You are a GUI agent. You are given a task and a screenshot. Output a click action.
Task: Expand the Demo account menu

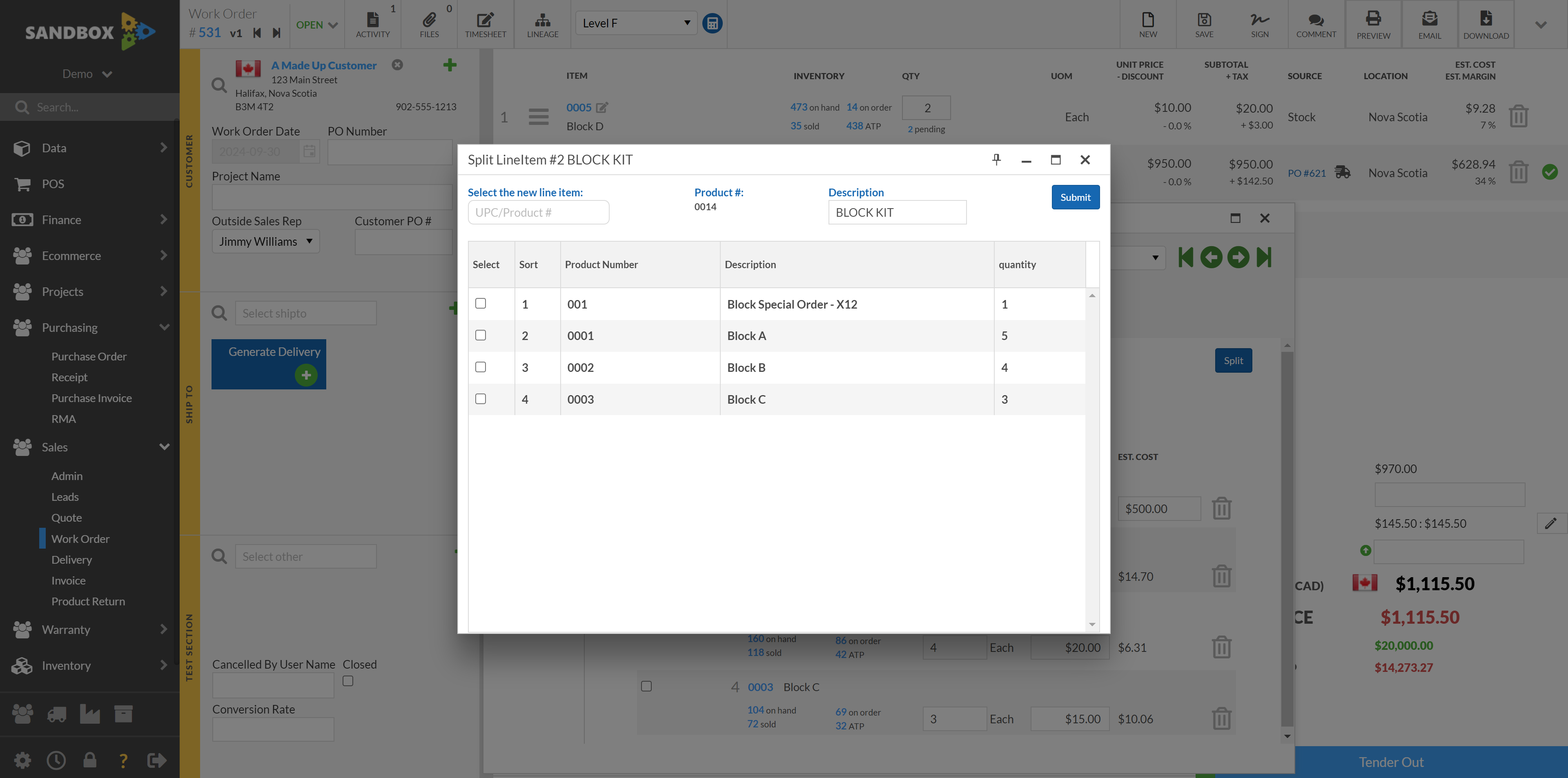[x=88, y=73]
